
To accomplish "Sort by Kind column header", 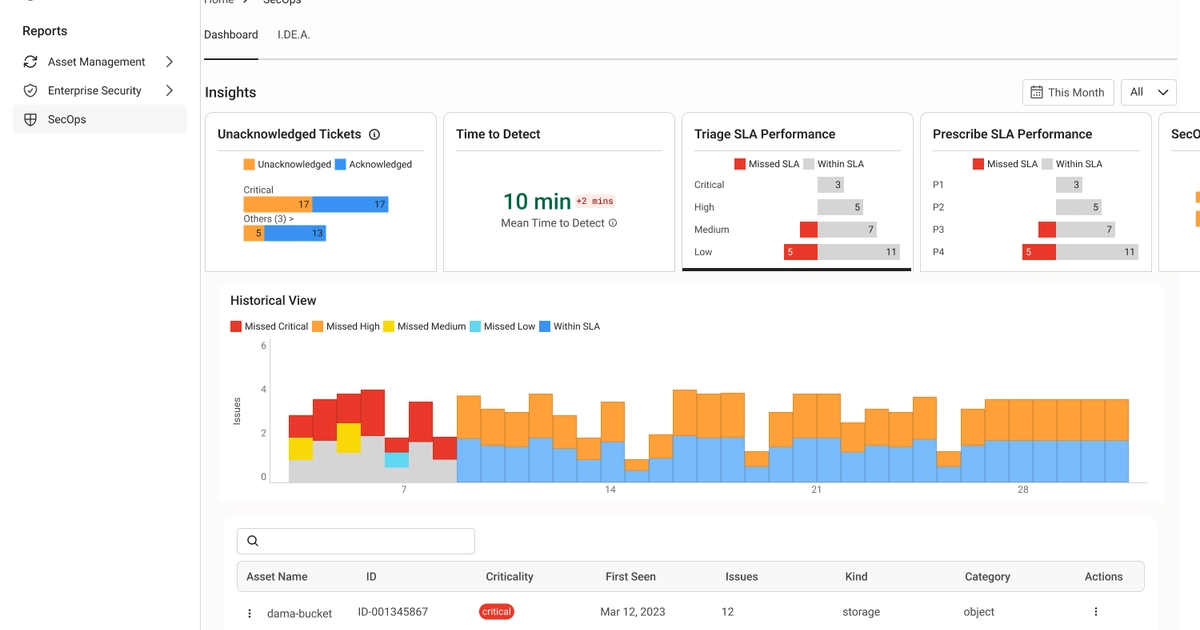I will click(856, 577).
